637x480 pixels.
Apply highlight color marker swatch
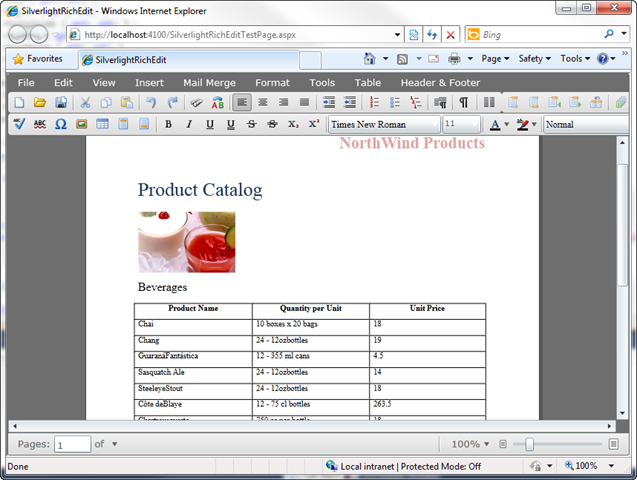522,124
